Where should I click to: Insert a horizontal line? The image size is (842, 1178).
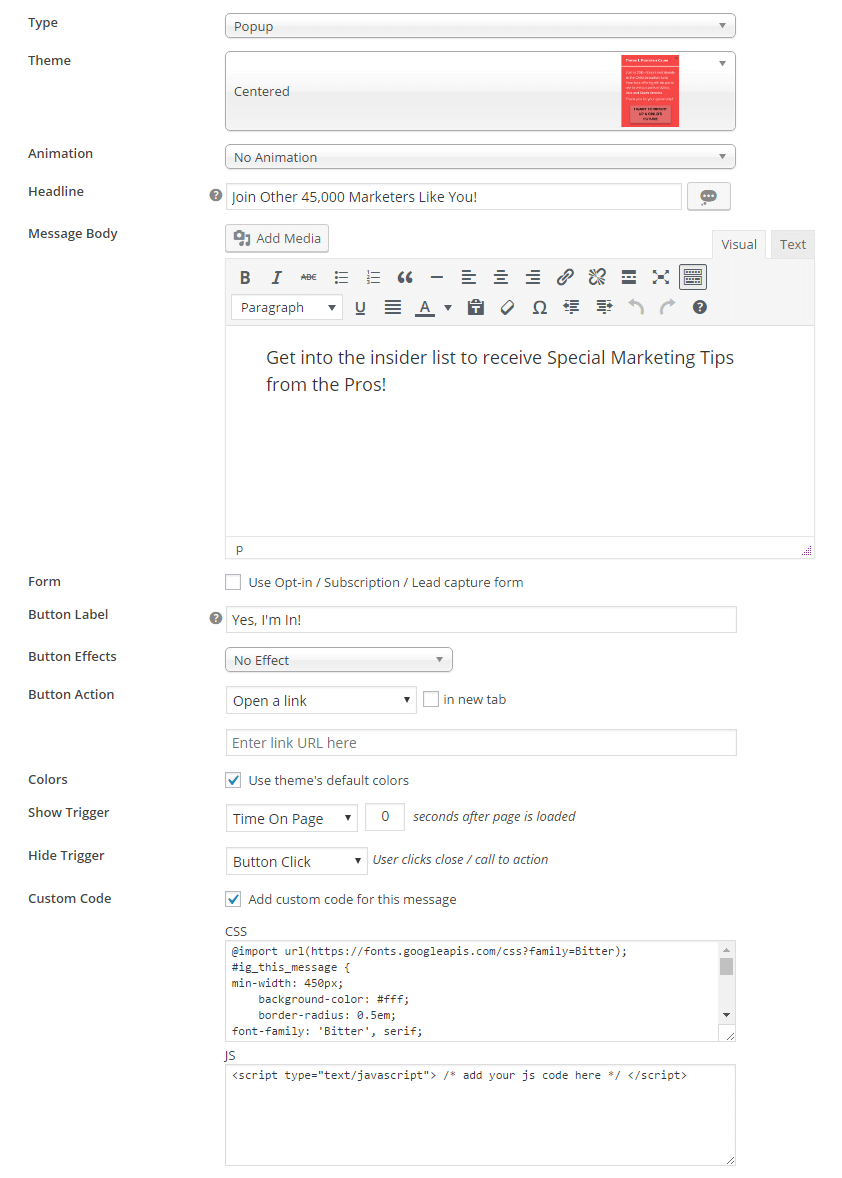[x=437, y=277]
